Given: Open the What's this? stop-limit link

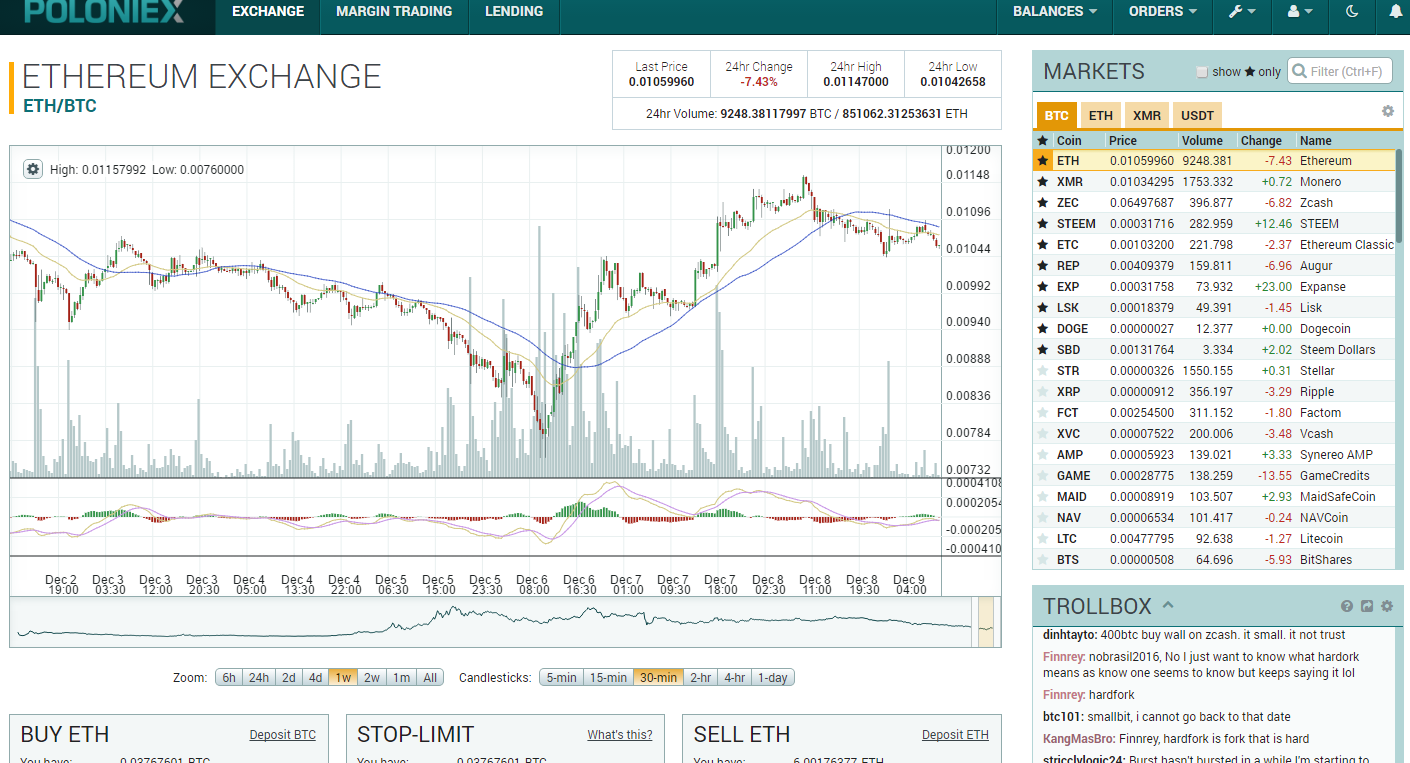Looking at the screenshot, I should tap(620, 735).
